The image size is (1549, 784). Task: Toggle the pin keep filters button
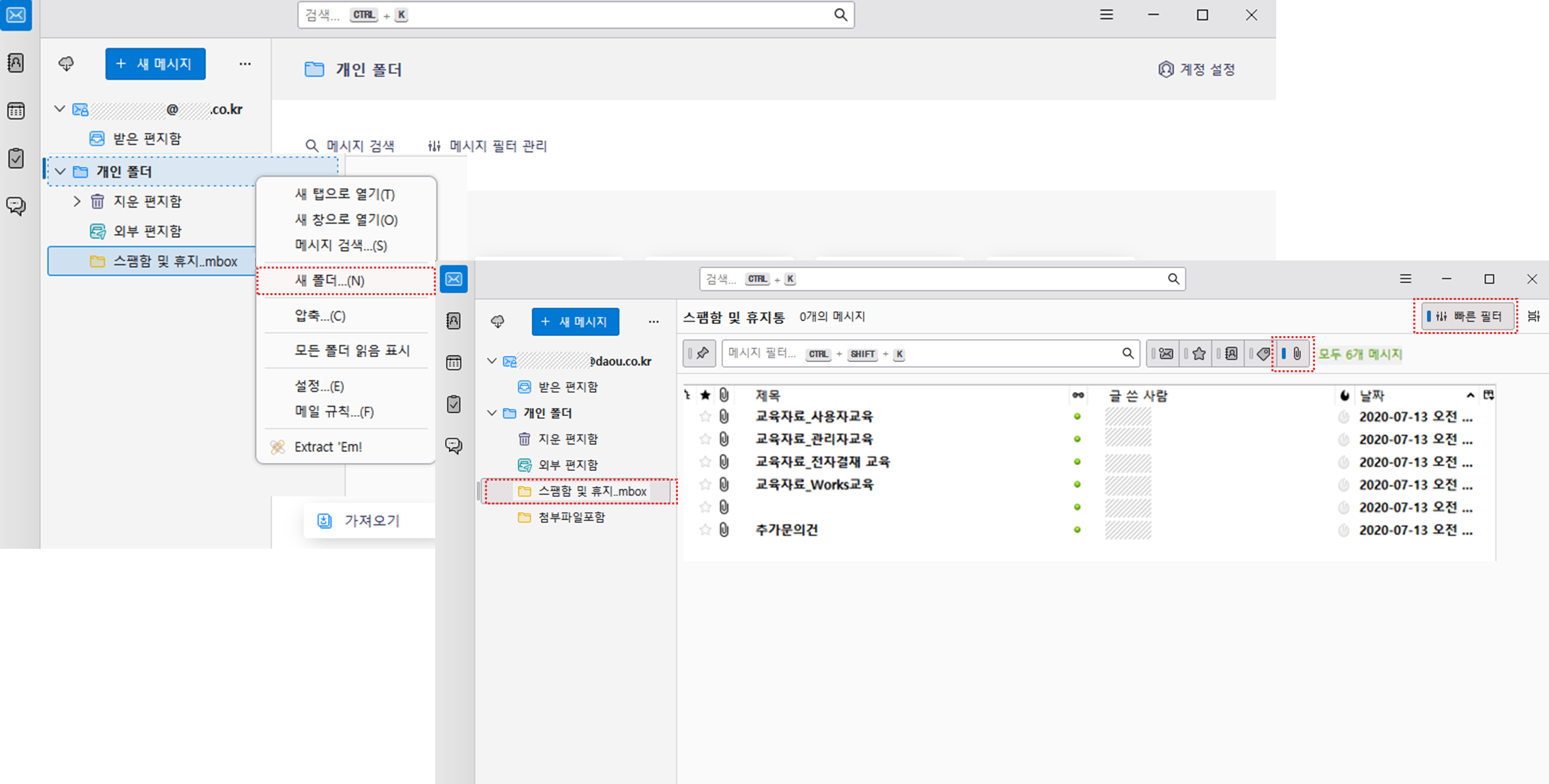pos(700,353)
